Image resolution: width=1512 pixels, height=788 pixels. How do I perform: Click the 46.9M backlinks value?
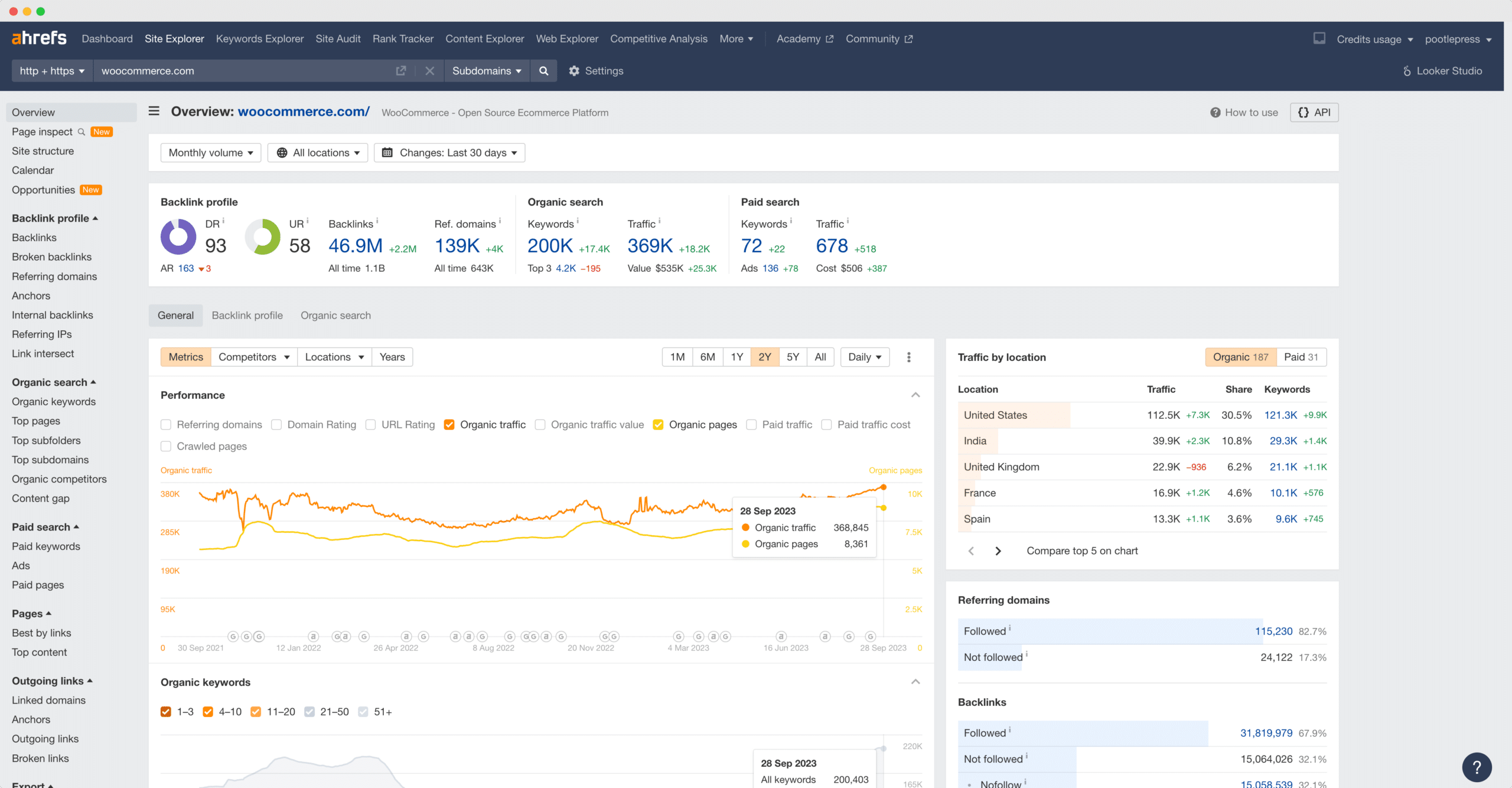tap(356, 246)
